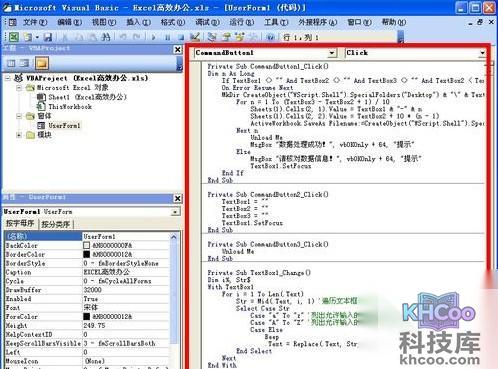The image size is (498, 369).
Task: Open the Click procedure dropdown in code window
Action: [482, 53]
